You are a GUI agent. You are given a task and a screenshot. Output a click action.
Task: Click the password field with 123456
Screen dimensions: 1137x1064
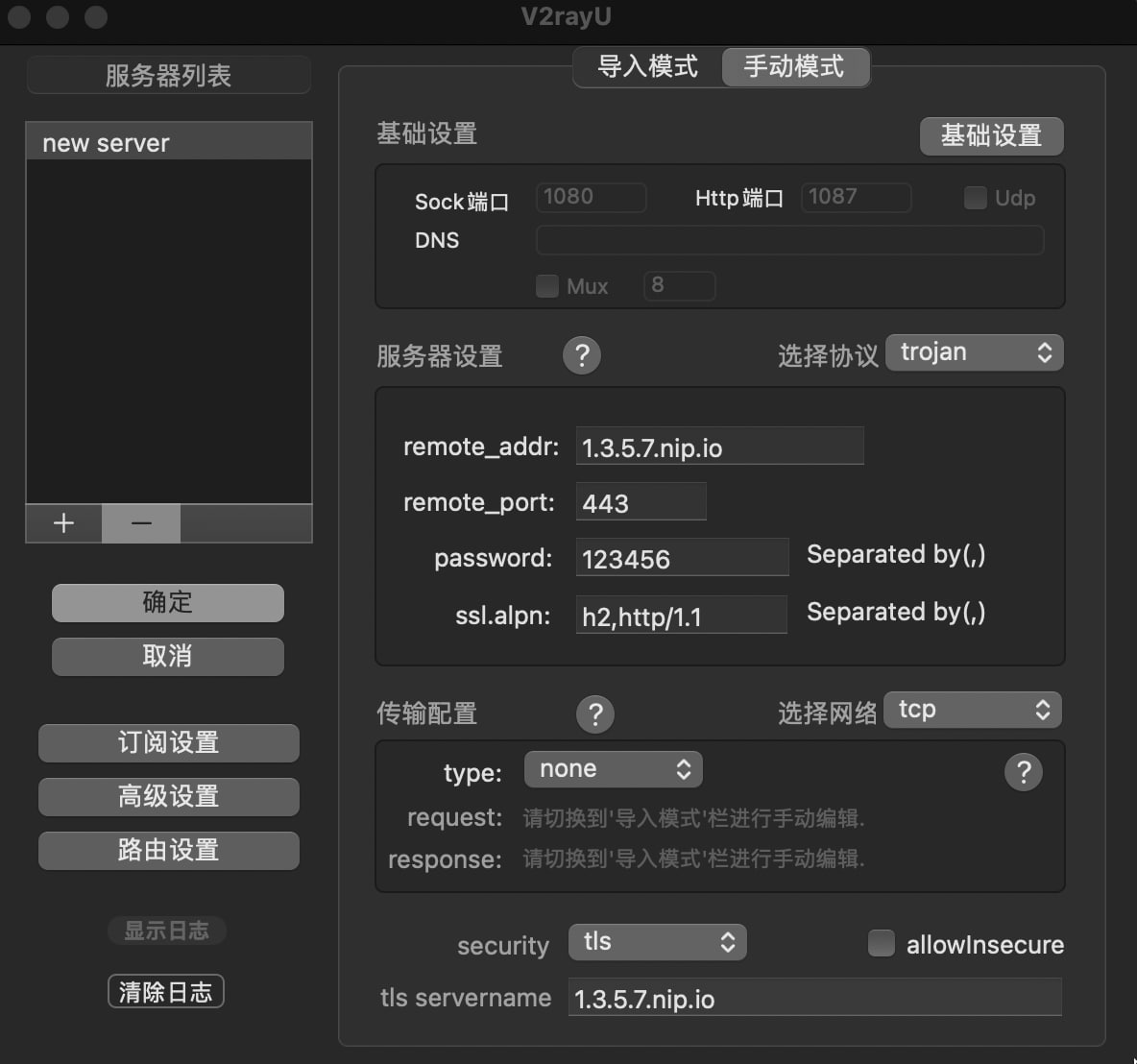[x=683, y=558]
